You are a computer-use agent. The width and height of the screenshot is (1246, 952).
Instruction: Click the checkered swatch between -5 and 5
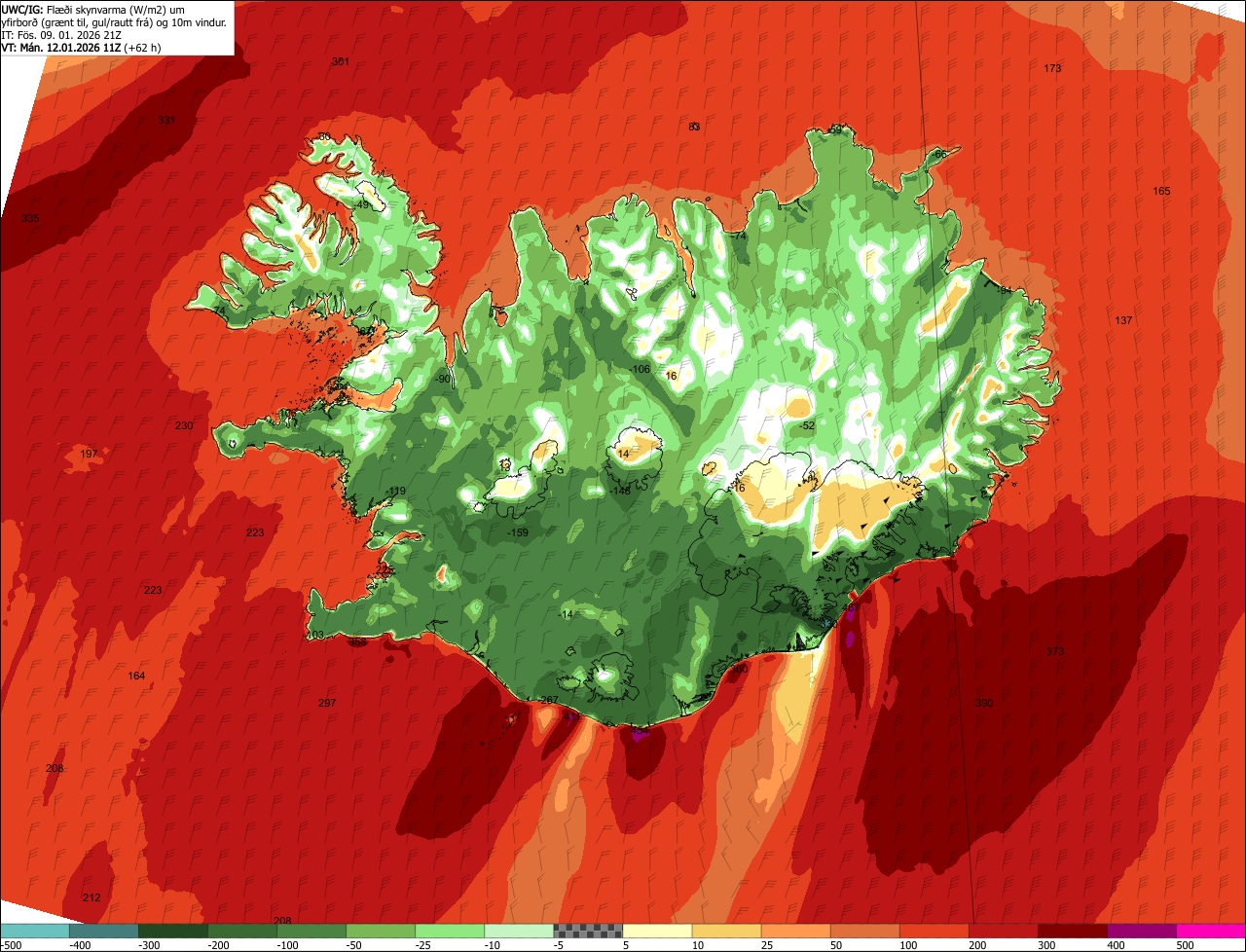588,931
